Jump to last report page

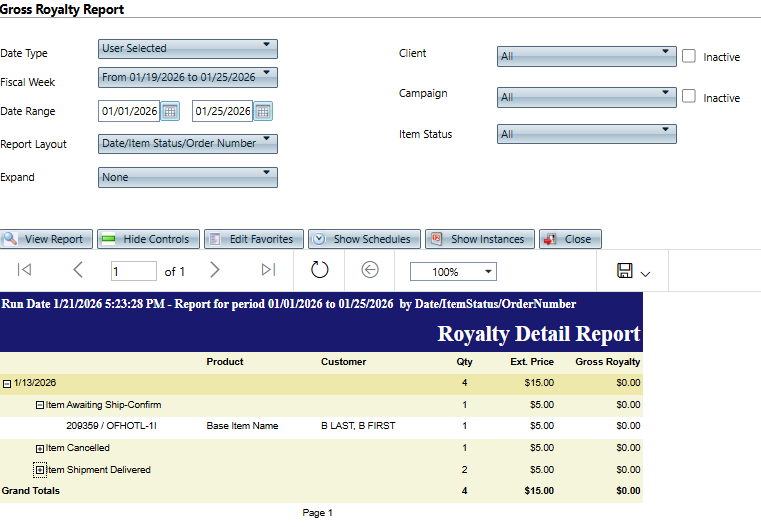tap(267, 270)
